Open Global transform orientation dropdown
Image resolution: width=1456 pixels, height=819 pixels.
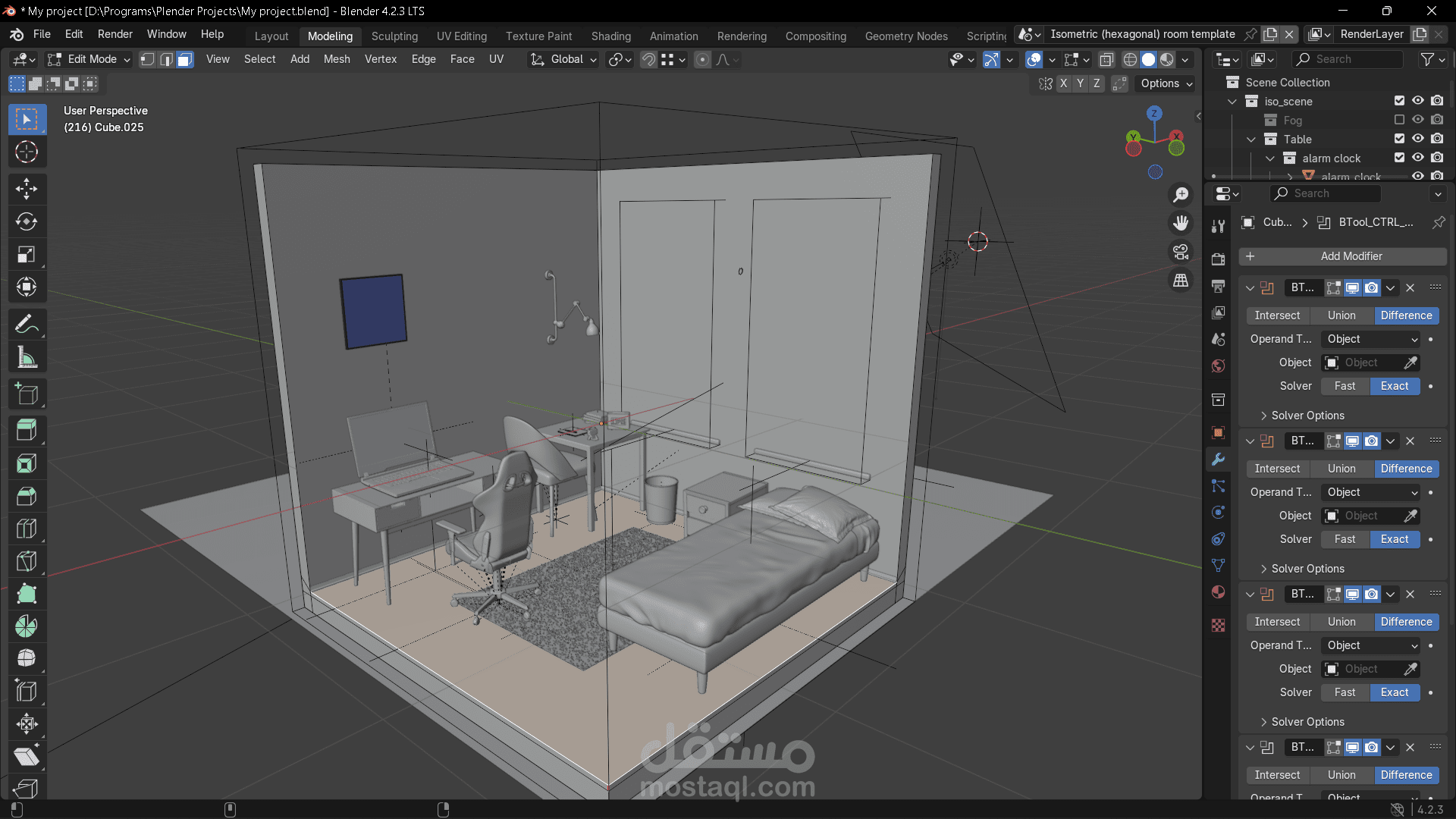(565, 59)
